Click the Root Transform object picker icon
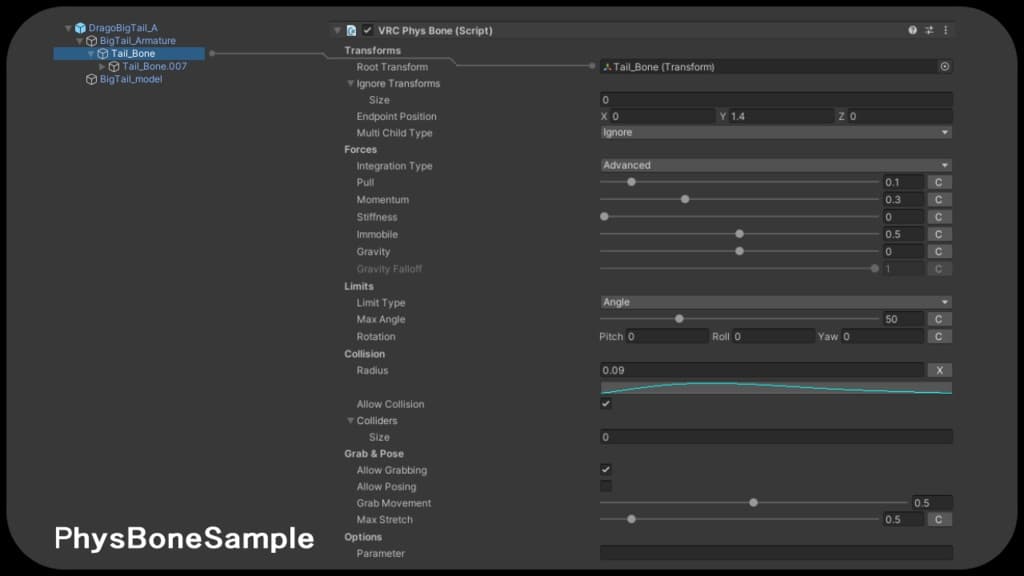The image size is (1024, 576). (944, 67)
